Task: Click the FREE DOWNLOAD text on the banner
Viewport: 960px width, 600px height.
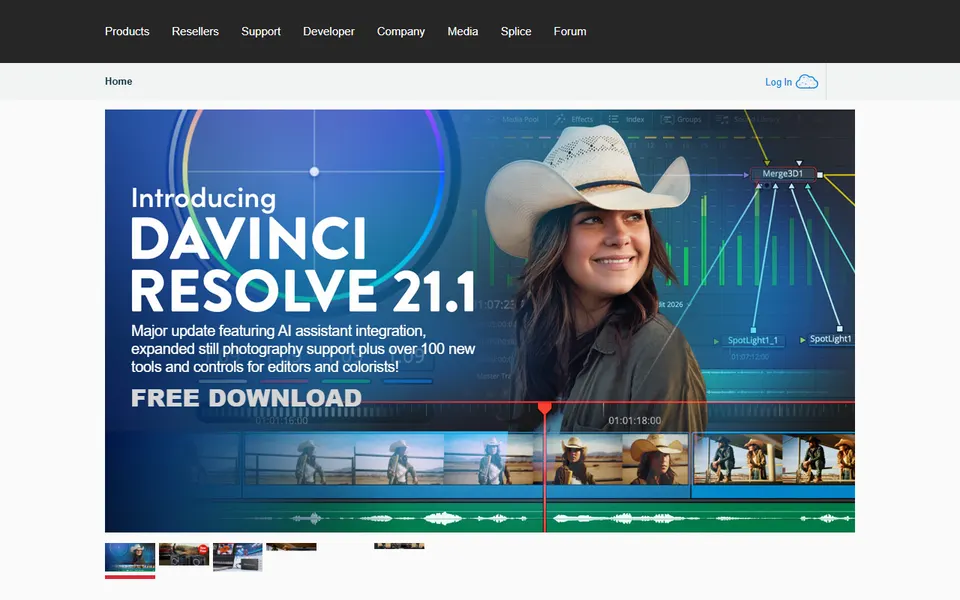Action: coord(246,398)
